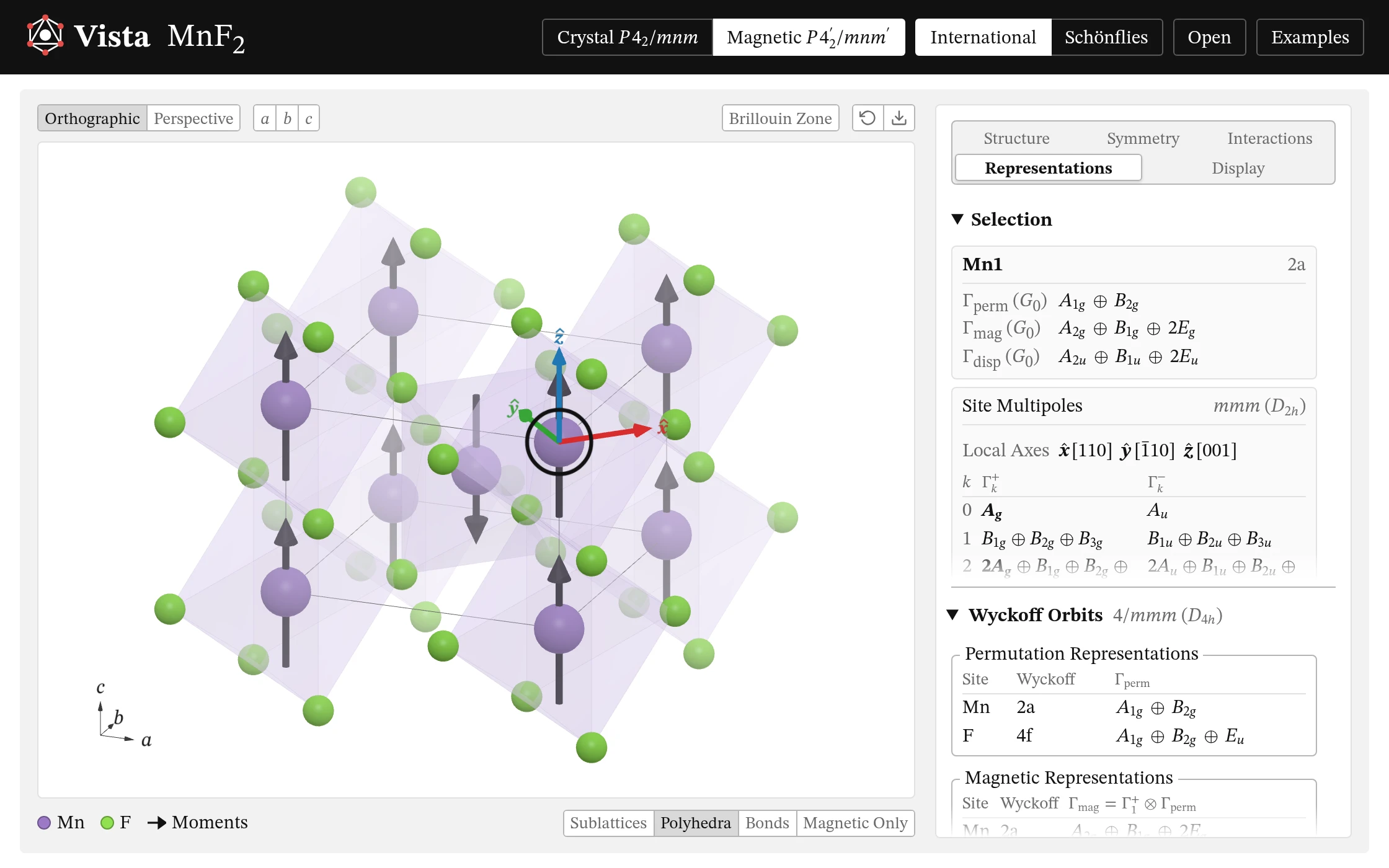Download the structure image
Image resolution: width=1389 pixels, height=868 pixels.
(899, 118)
